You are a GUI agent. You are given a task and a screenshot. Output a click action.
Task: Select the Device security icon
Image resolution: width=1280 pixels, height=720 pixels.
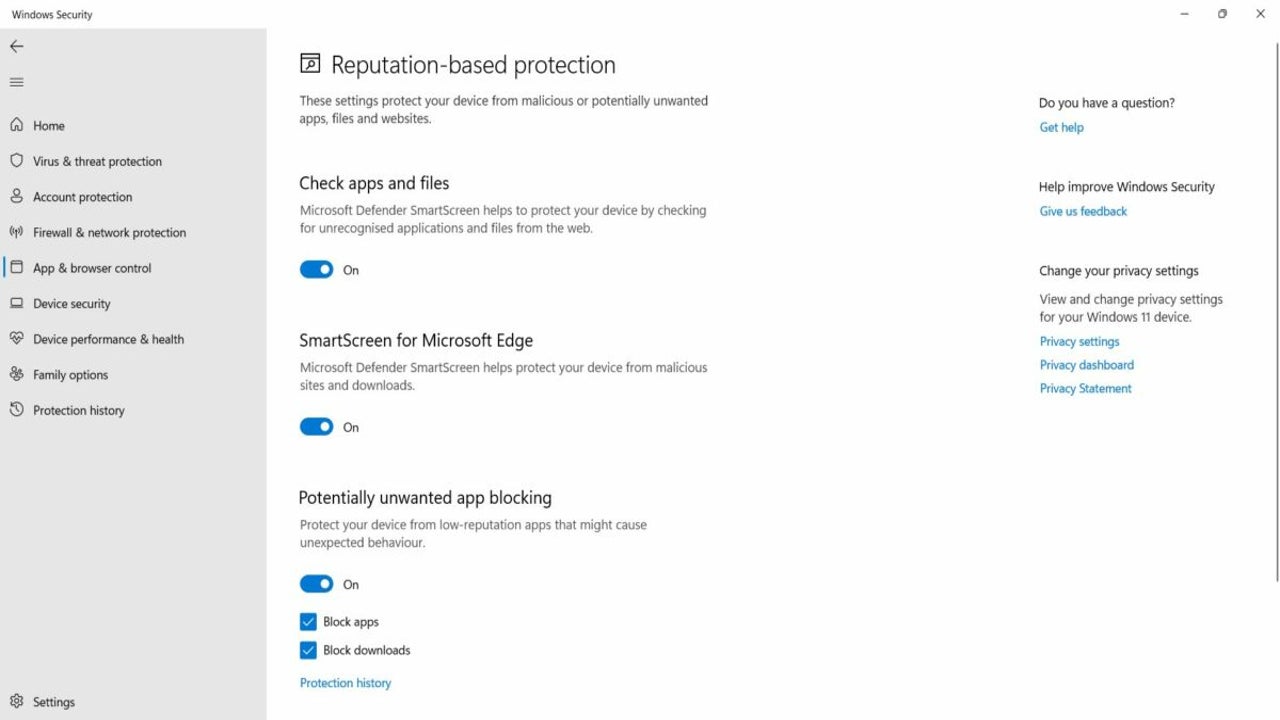click(x=17, y=303)
